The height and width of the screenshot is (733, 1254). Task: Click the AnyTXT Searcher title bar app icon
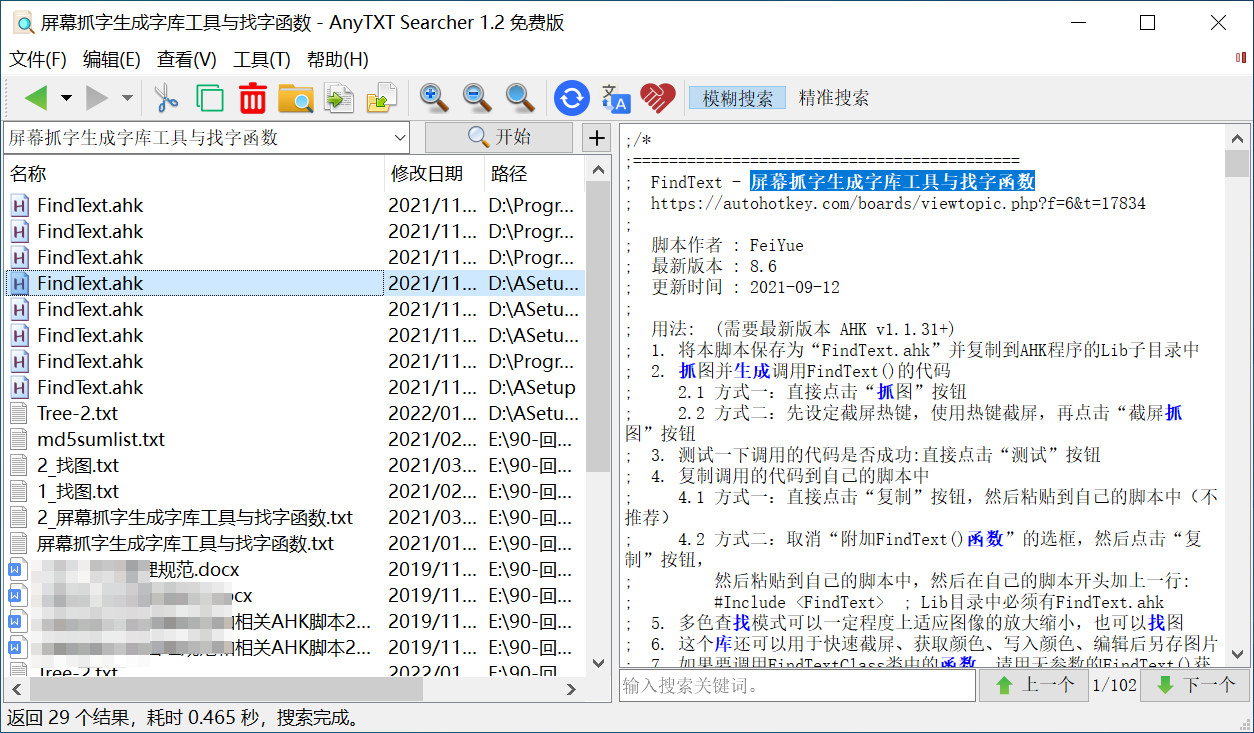pyautogui.click(x=22, y=22)
